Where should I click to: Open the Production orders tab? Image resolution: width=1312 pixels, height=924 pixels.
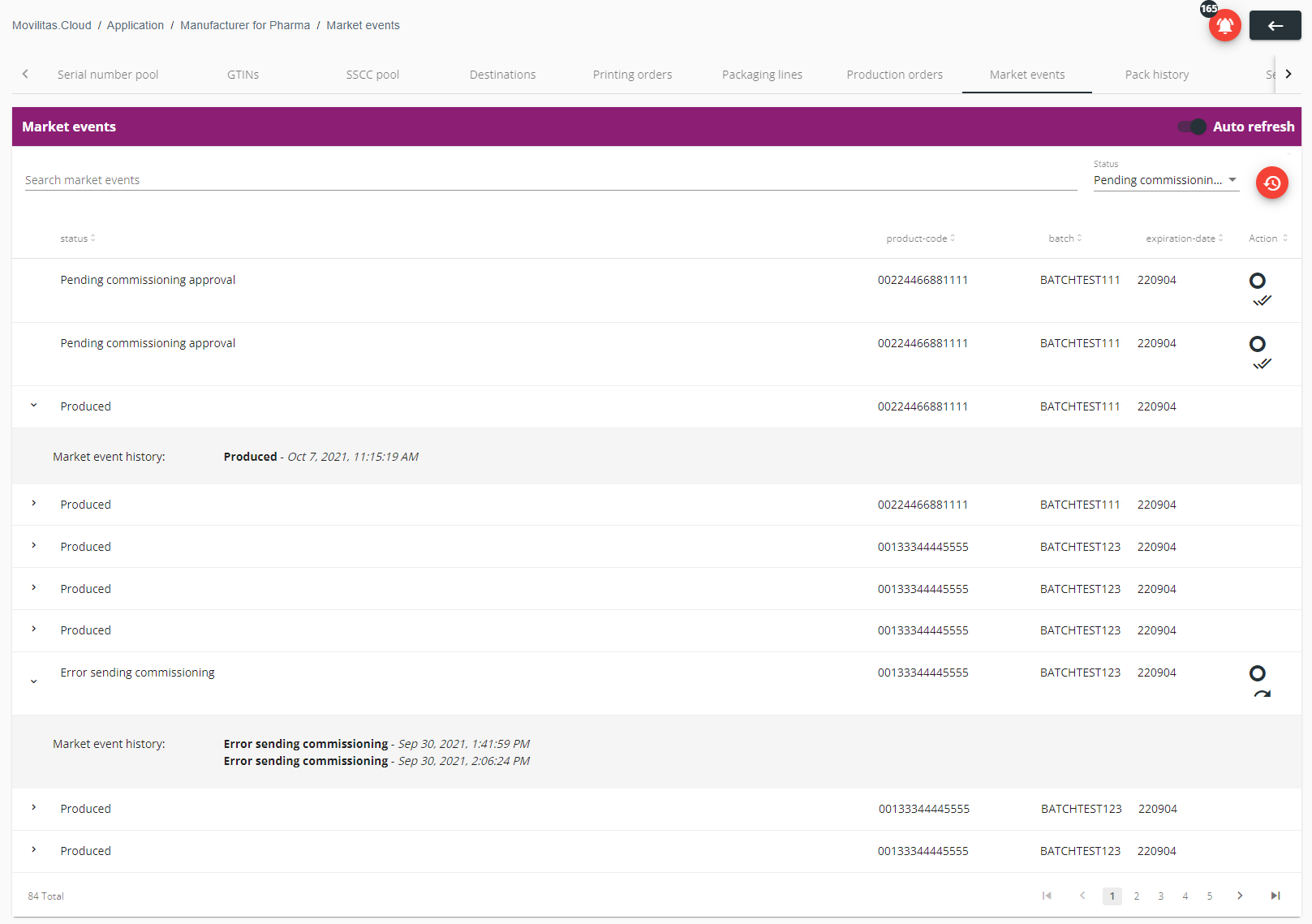894,75
